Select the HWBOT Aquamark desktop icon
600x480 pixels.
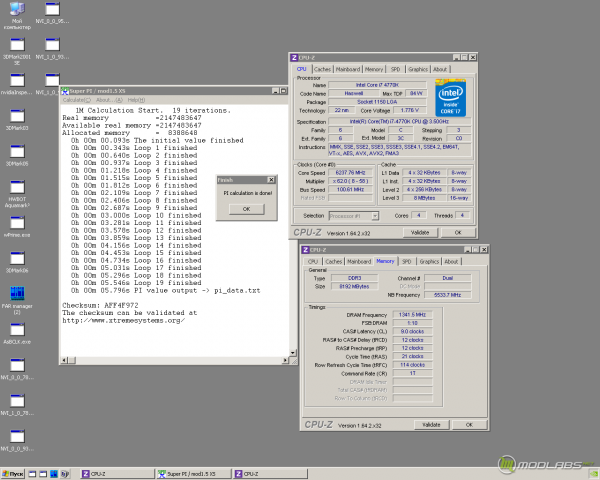(x=17, y=194)
